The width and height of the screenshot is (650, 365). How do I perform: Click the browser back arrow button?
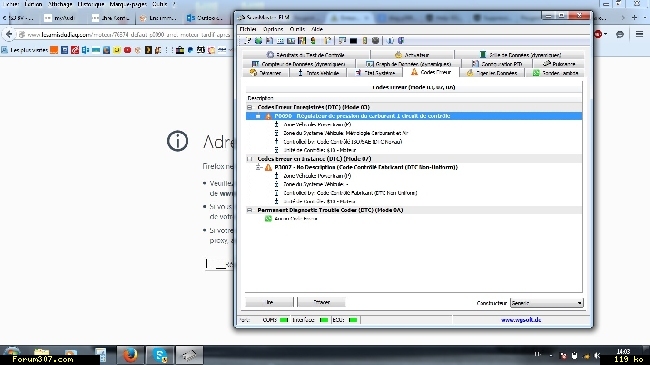tap(9, 34)
